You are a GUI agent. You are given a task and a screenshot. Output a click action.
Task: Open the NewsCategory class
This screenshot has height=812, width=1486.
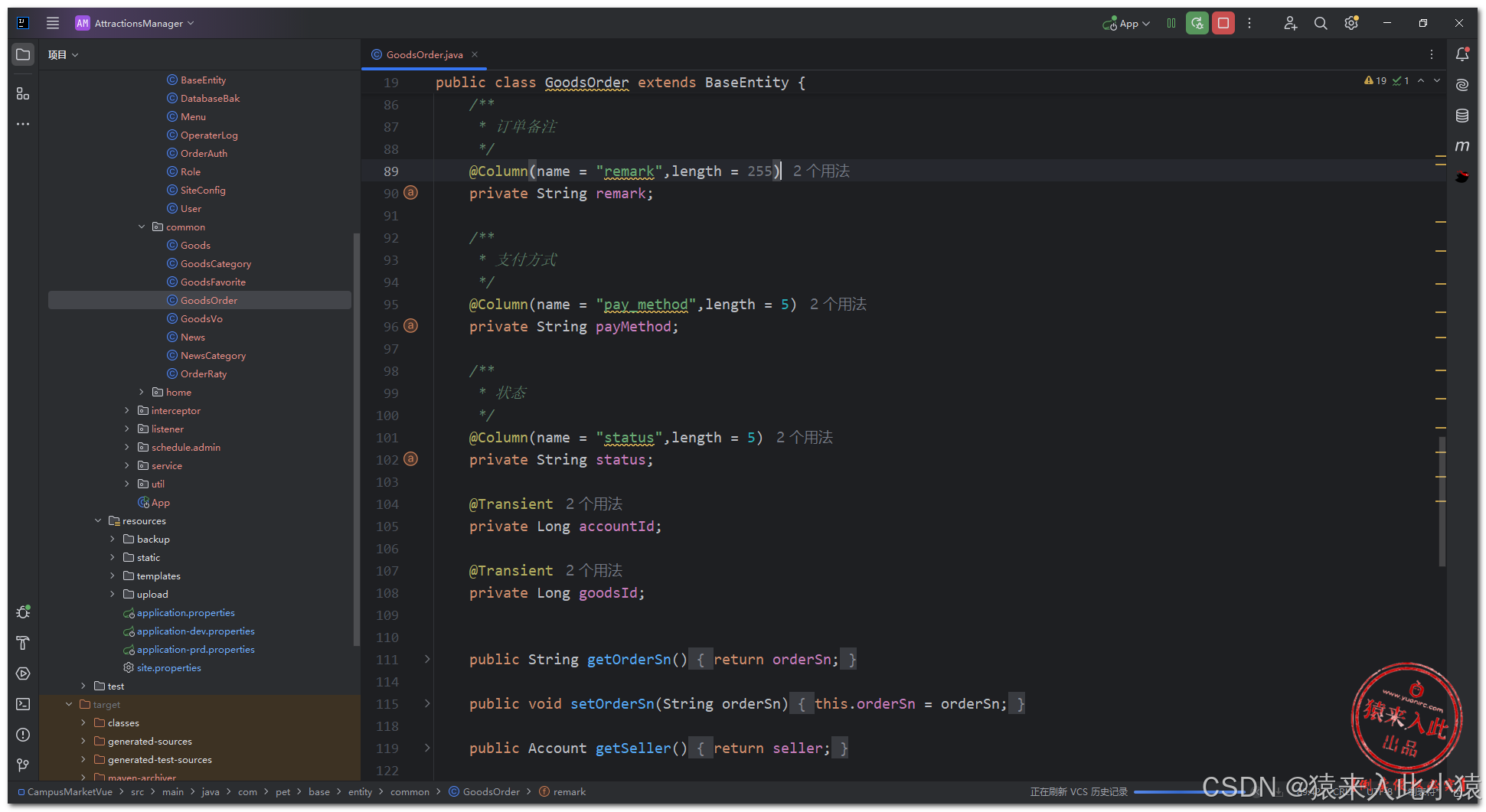pyautogui.click(x=213, y=355)
